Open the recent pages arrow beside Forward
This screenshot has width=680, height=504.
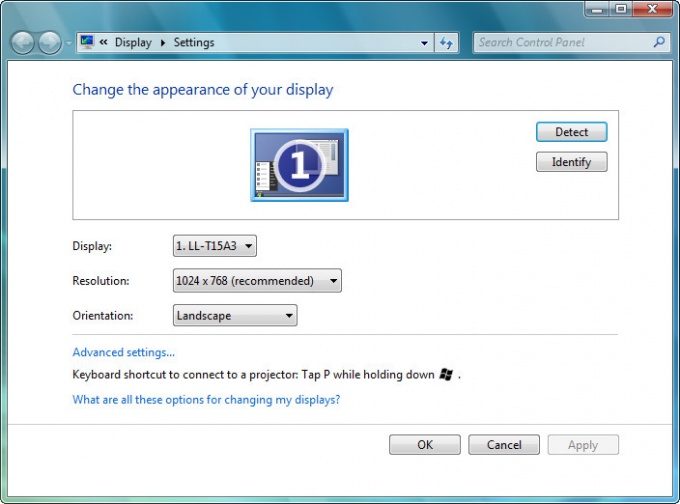pos(68,43)
